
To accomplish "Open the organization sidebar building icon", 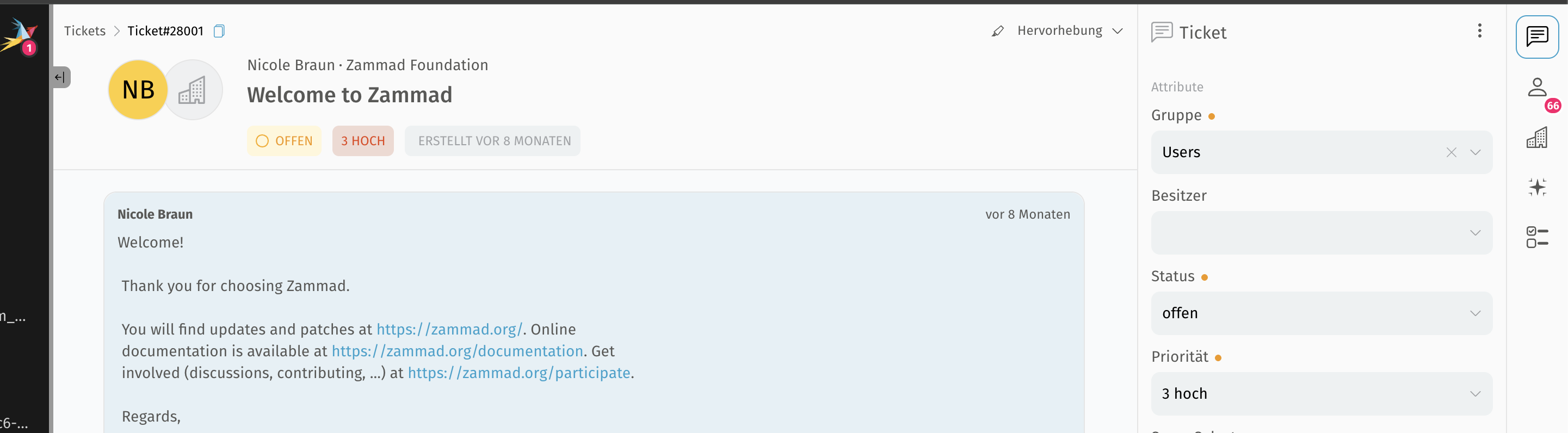I will tap(1536, 138).
